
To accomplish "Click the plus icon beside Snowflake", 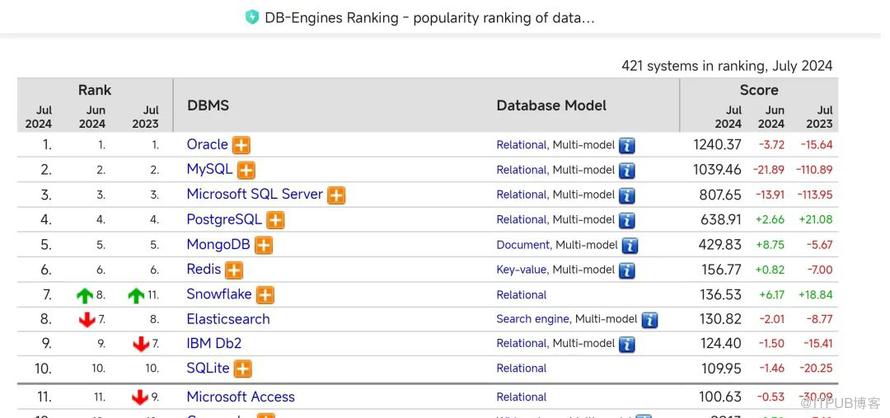I will tap(265, 295).
